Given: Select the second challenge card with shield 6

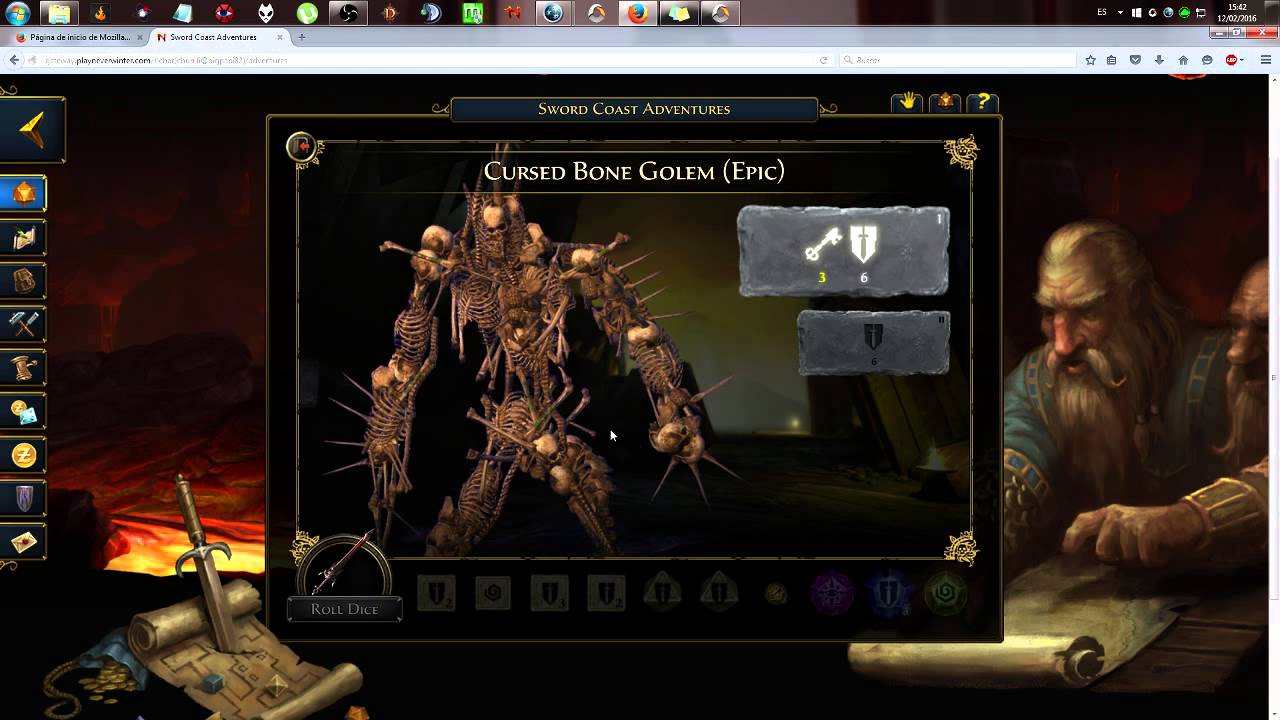Looking at the screenshot, I should (x=873, y=342).
